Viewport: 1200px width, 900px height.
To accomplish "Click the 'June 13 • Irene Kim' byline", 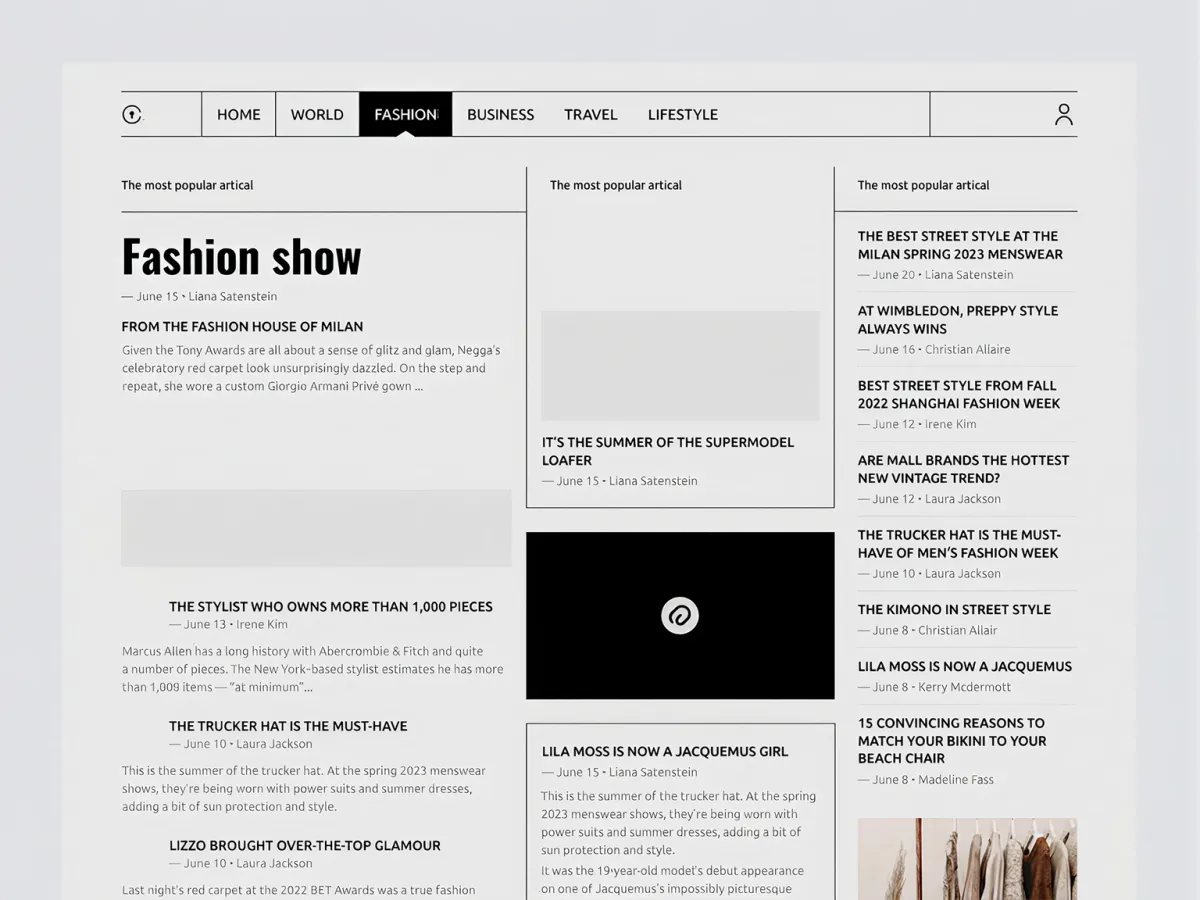I will pyautogui.click(x=228, y=624).
